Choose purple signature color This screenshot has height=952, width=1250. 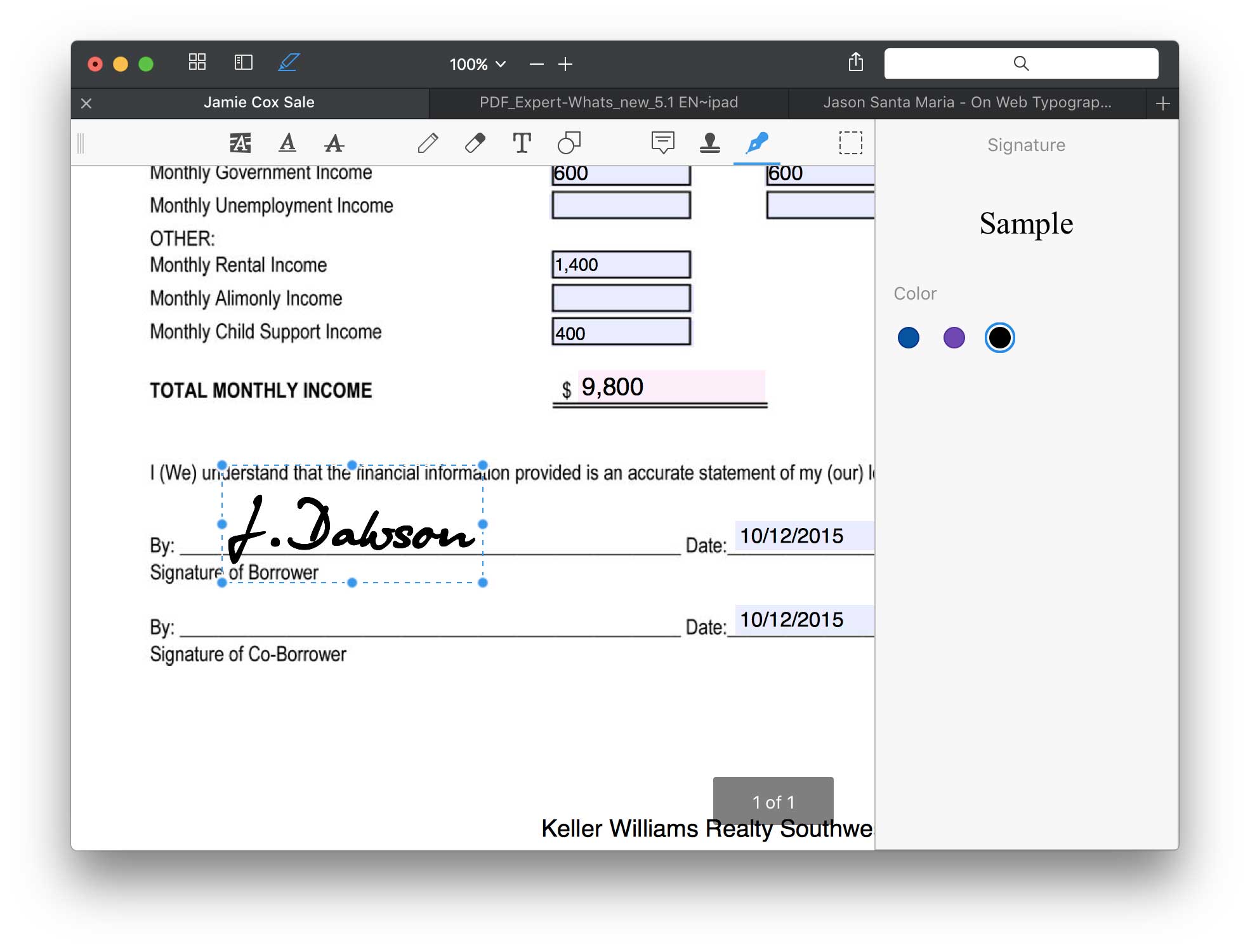[954, 338]
